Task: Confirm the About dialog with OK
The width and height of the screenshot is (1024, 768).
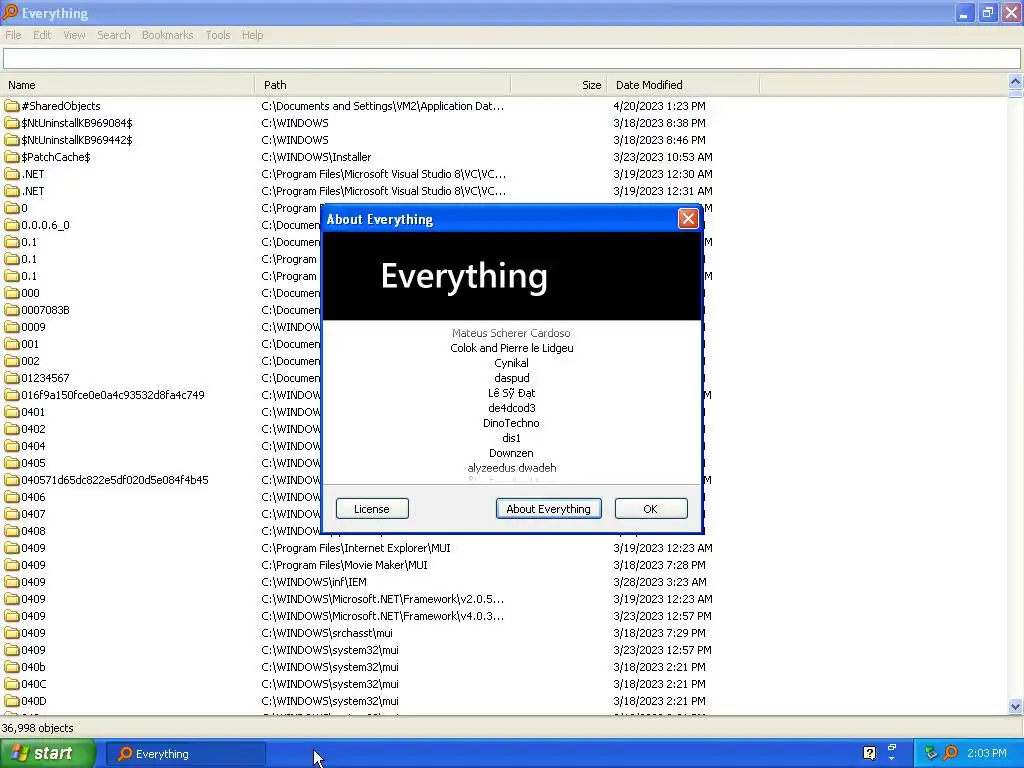Action: [x=650, y=509]
